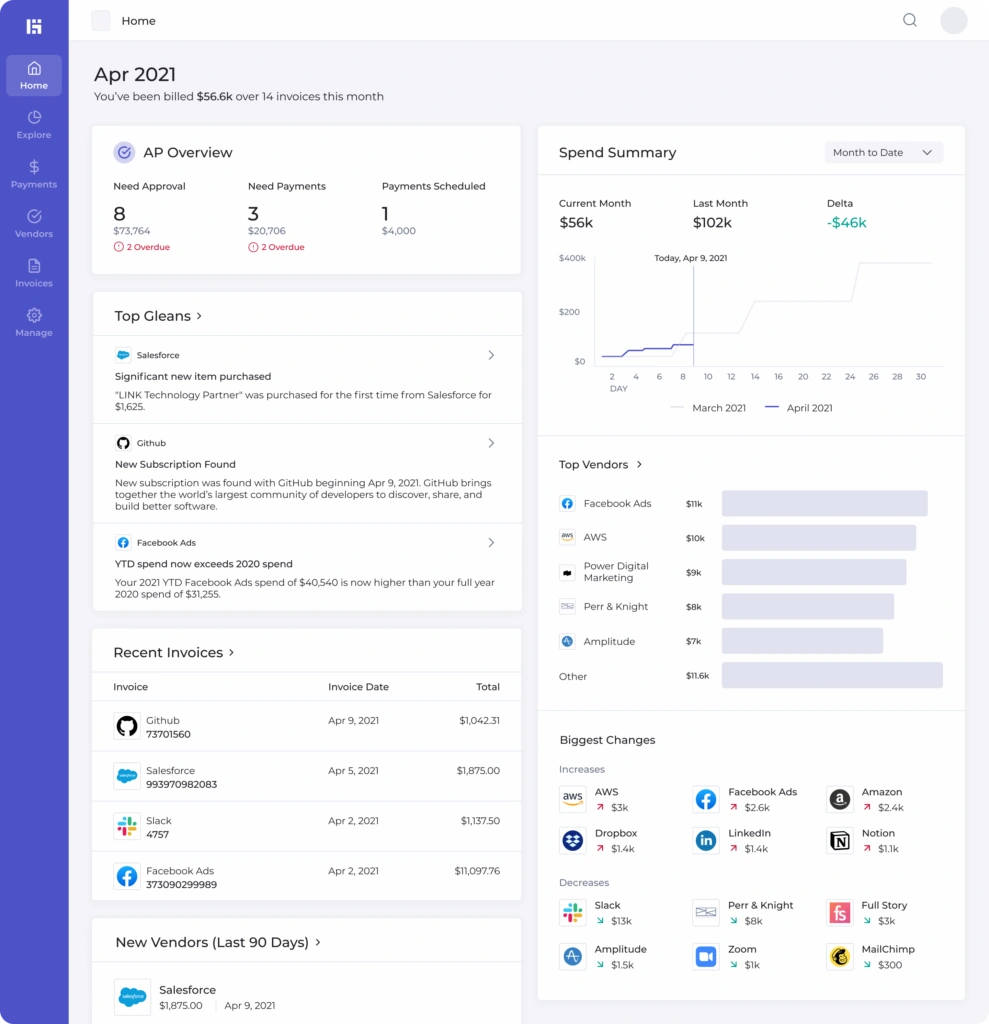Expand the Salesforce glean chevron

click(491, 355)
